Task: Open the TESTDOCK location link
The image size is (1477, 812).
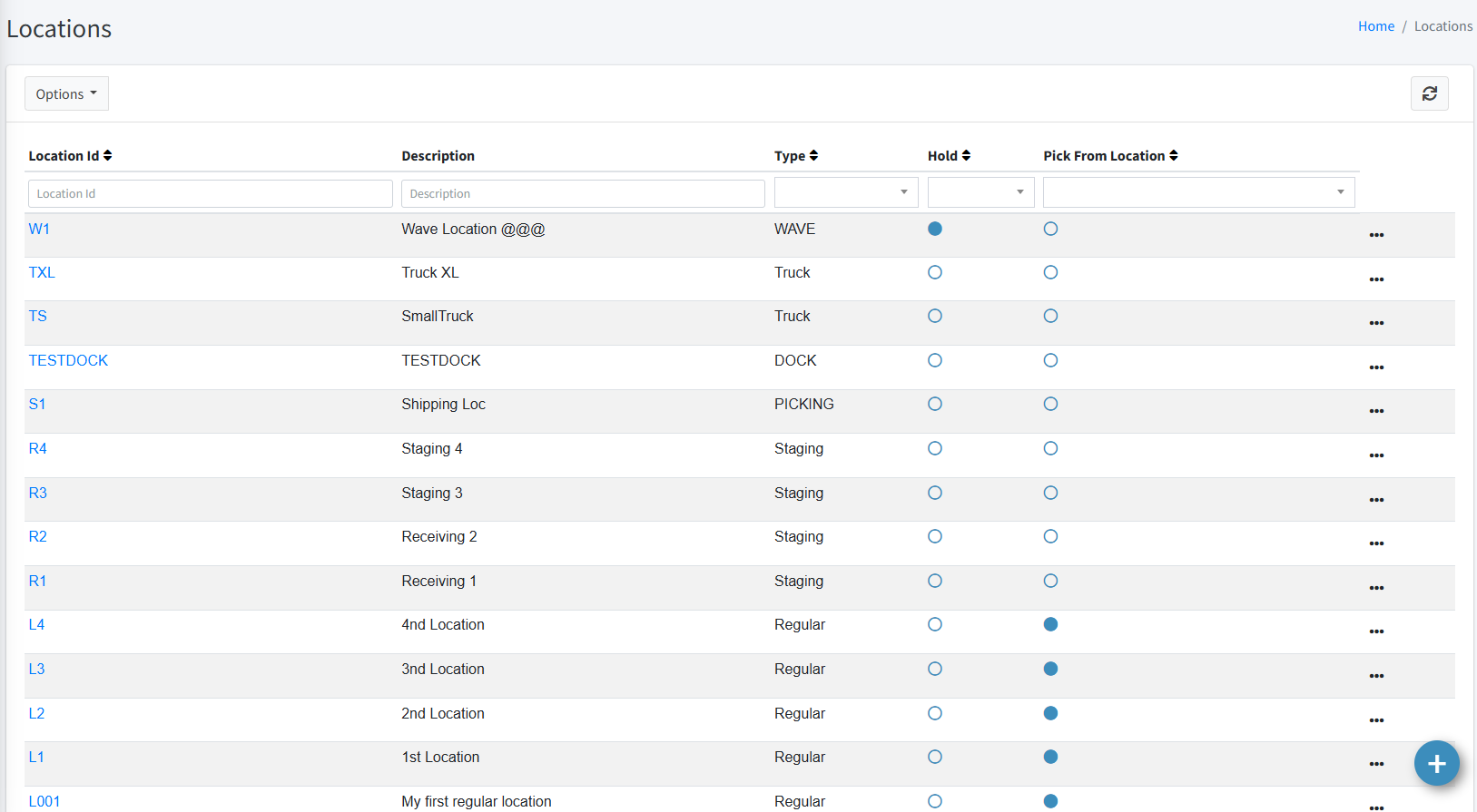Action: point(68,360)
